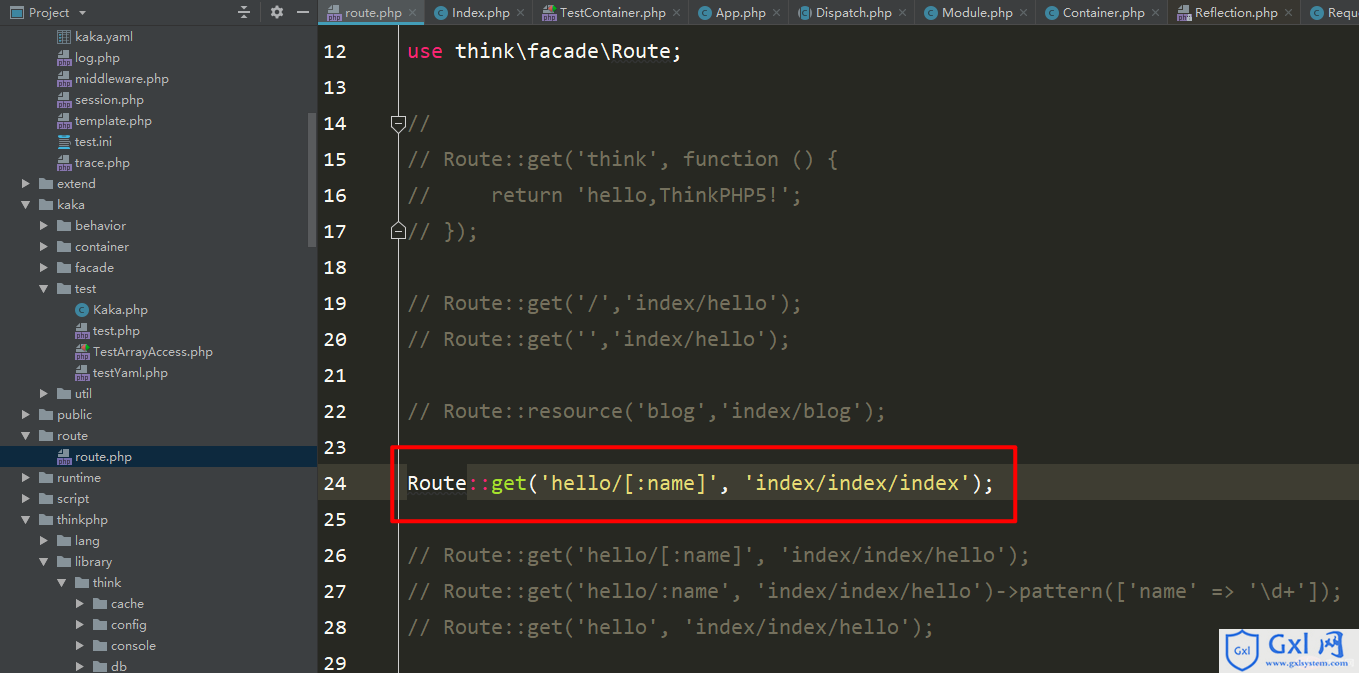This screenshot has width=1359, height=673.
Task: Close the Container.php tab
Action: [1156, 13]
